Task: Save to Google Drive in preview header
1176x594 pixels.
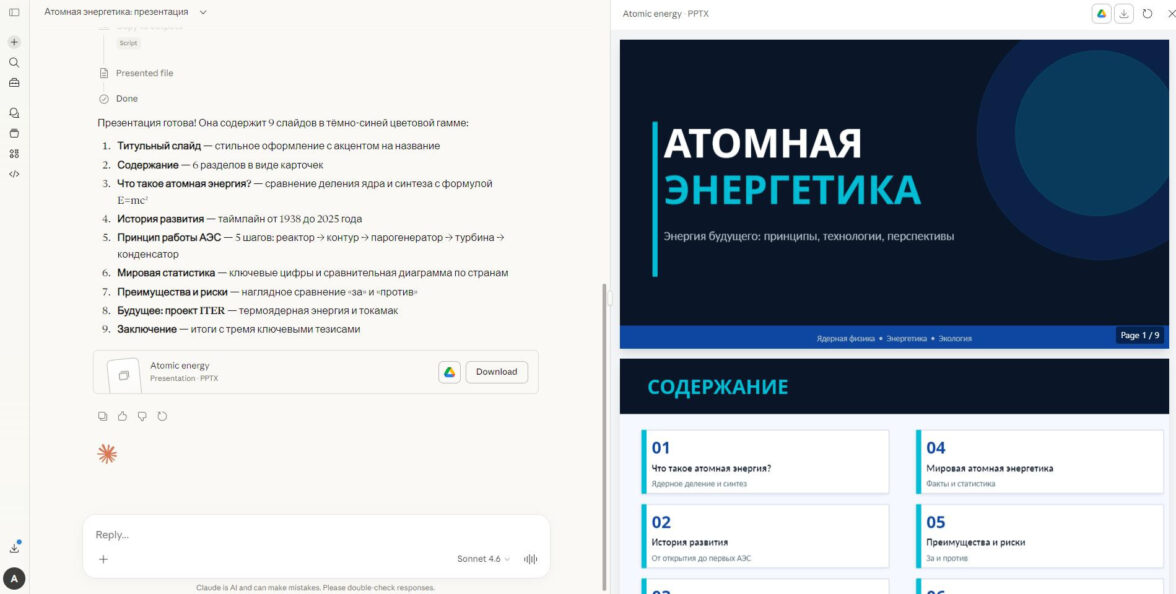Action: tap(1101, 14)
